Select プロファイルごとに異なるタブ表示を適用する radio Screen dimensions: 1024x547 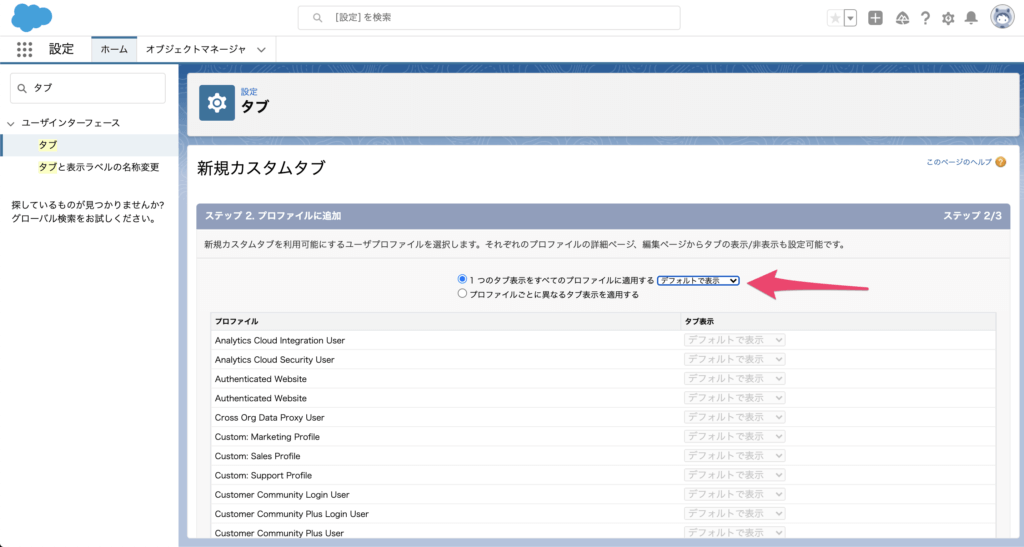pos(462,294)
